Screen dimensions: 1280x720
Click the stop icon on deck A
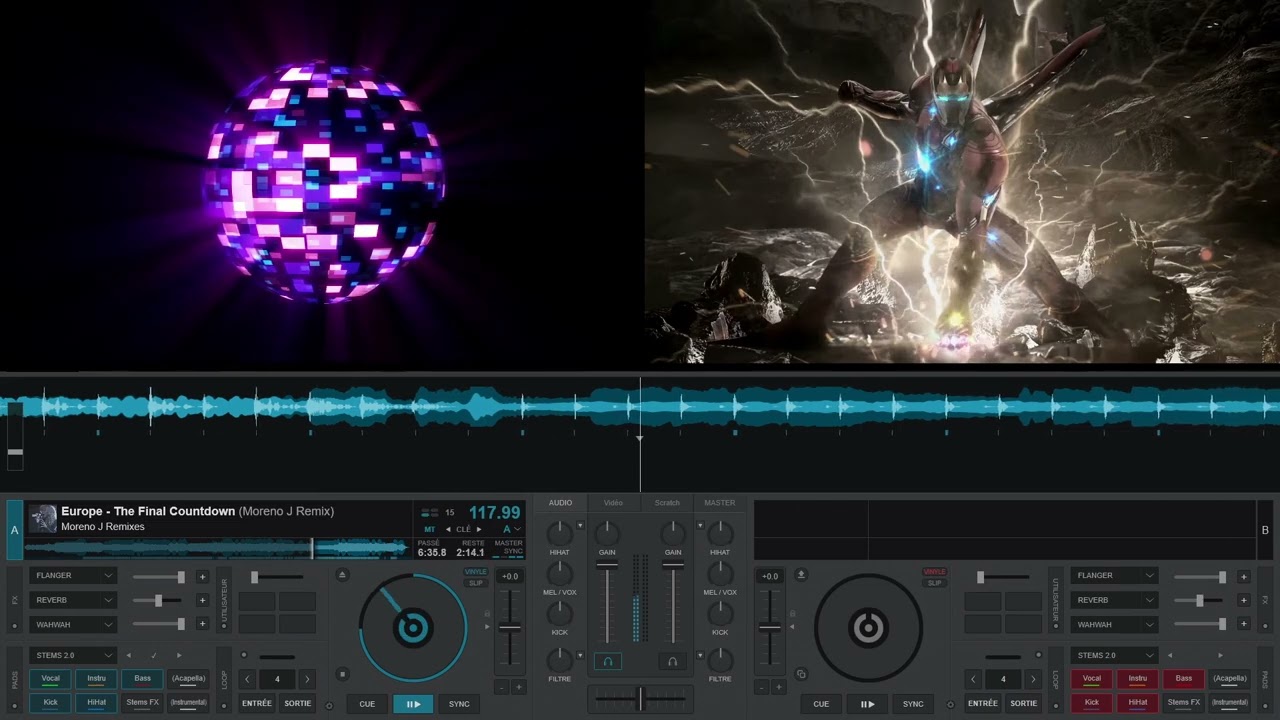(343, 674)
